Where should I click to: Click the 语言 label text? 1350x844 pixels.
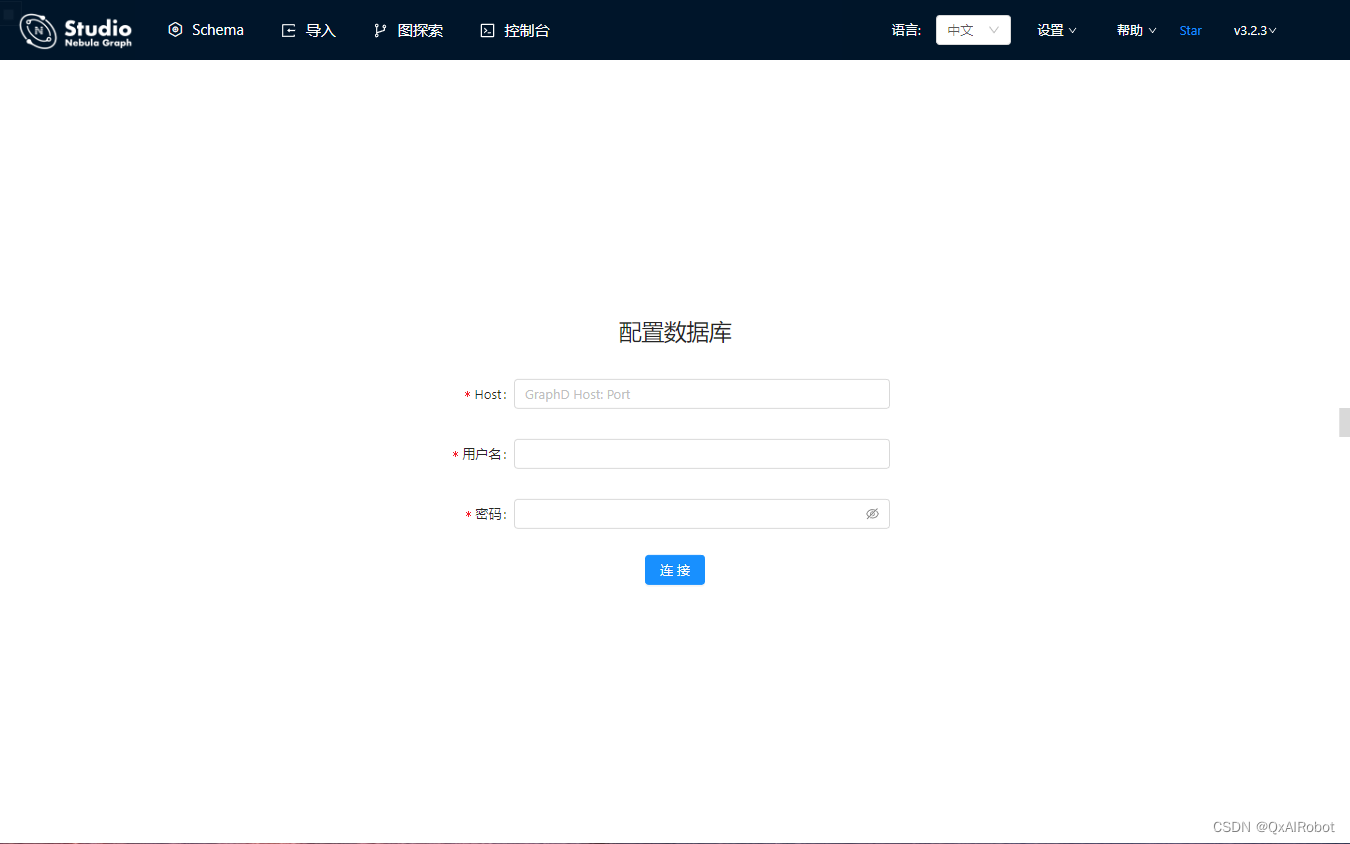[906, 30]
